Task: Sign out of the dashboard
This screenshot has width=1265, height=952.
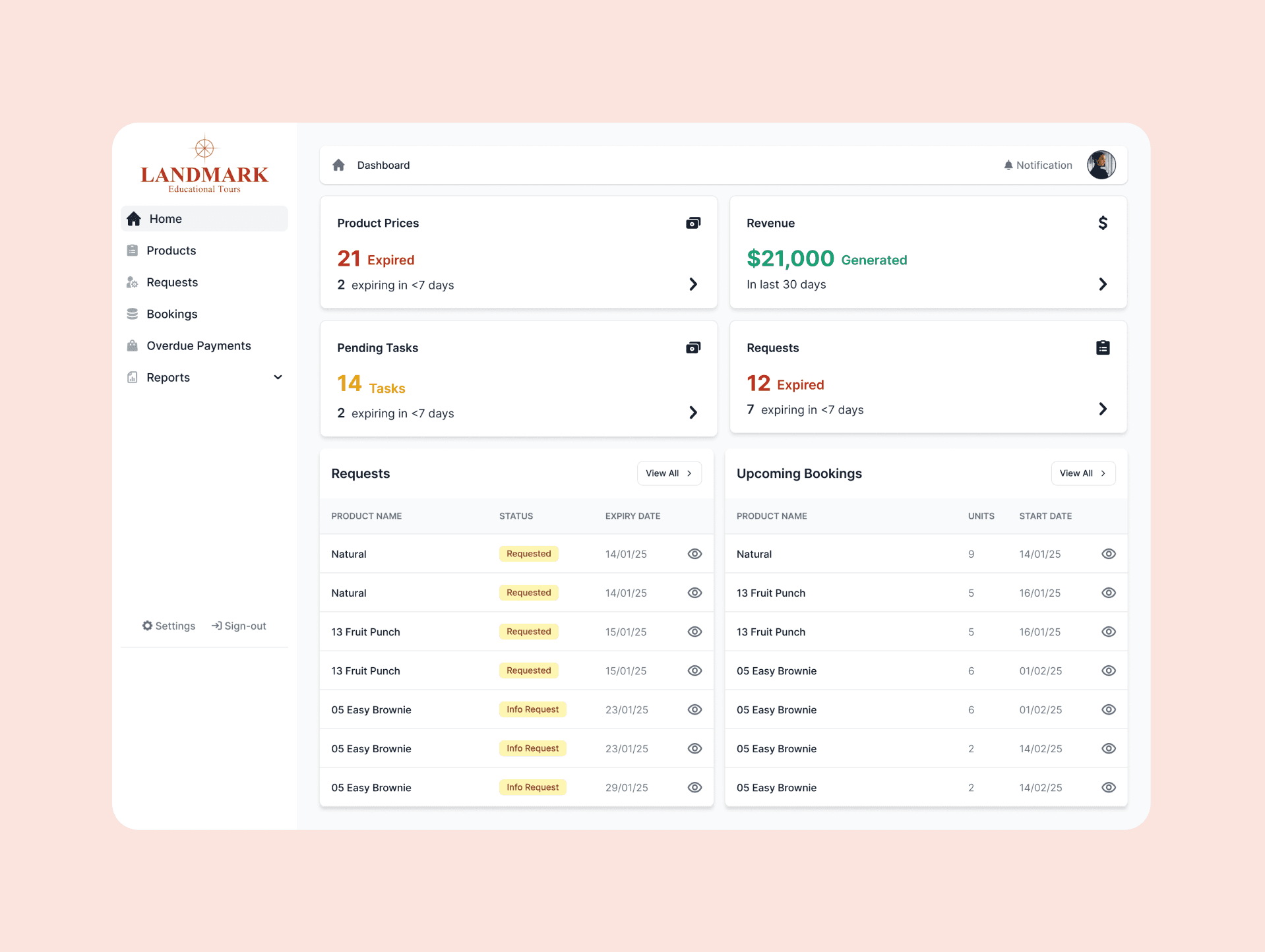Action: click(x=239, y=626)
